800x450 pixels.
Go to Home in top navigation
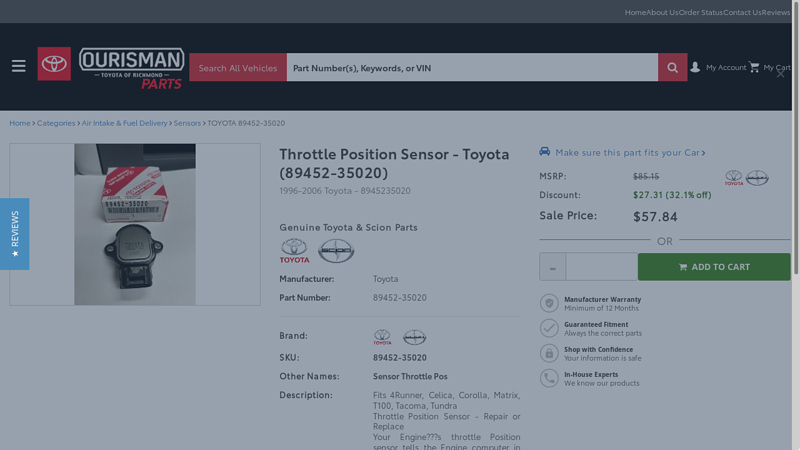pyautogui.click(x=635, y=12)
